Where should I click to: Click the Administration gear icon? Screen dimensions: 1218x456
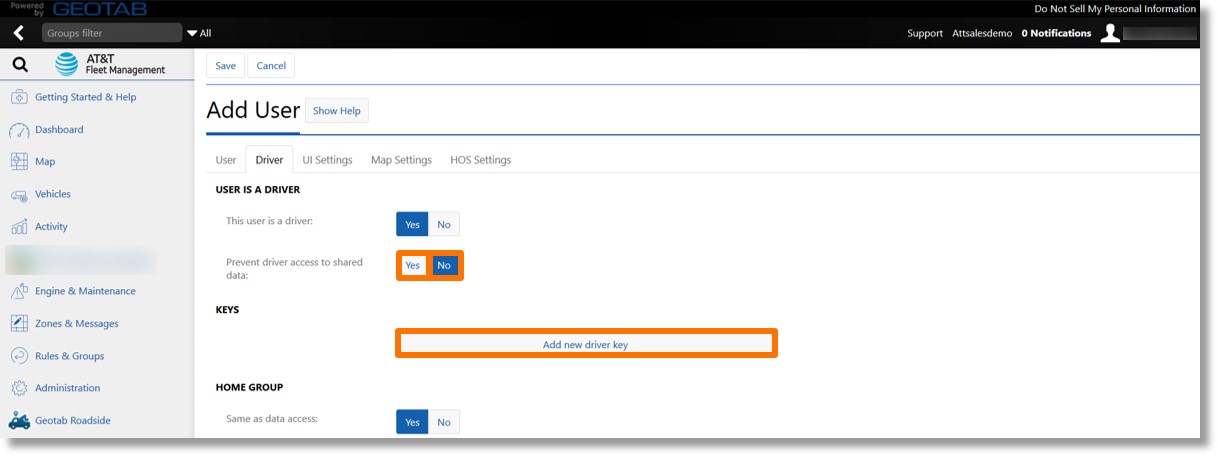18,388
